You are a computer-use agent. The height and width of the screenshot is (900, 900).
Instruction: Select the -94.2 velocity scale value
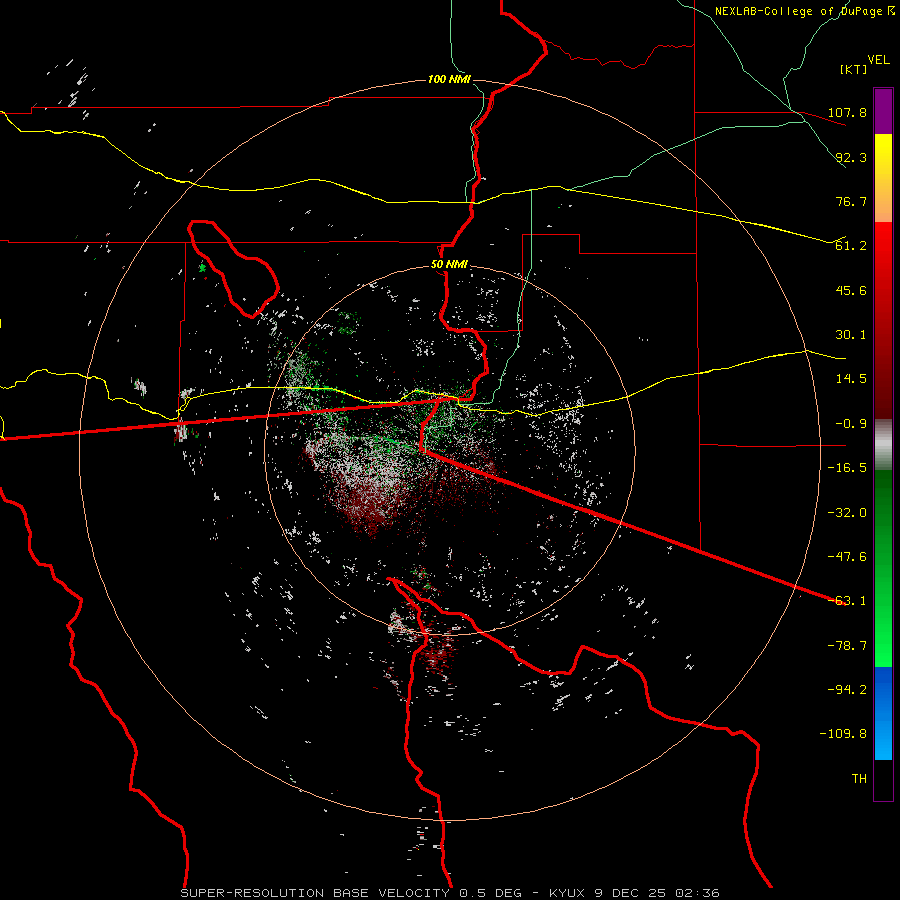[847, 690]
